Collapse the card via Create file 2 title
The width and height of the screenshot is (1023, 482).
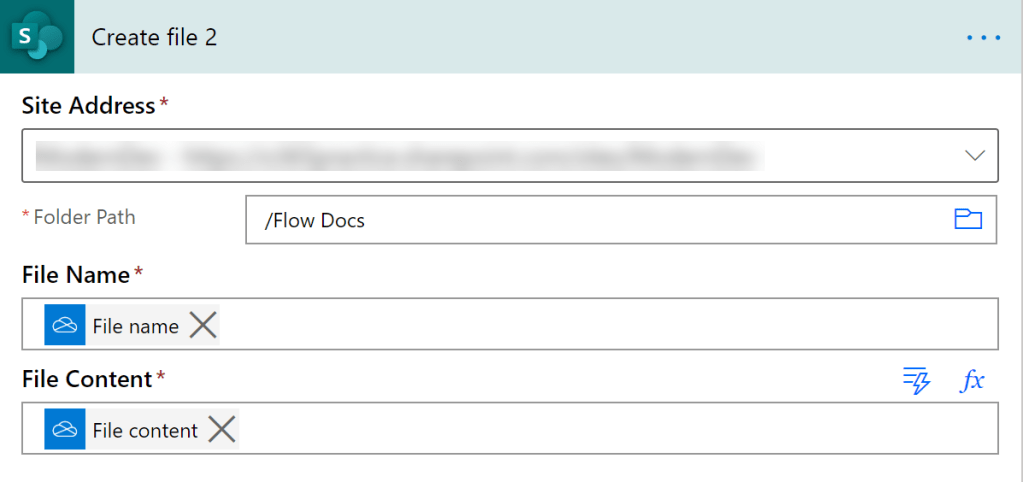point(155,38)
